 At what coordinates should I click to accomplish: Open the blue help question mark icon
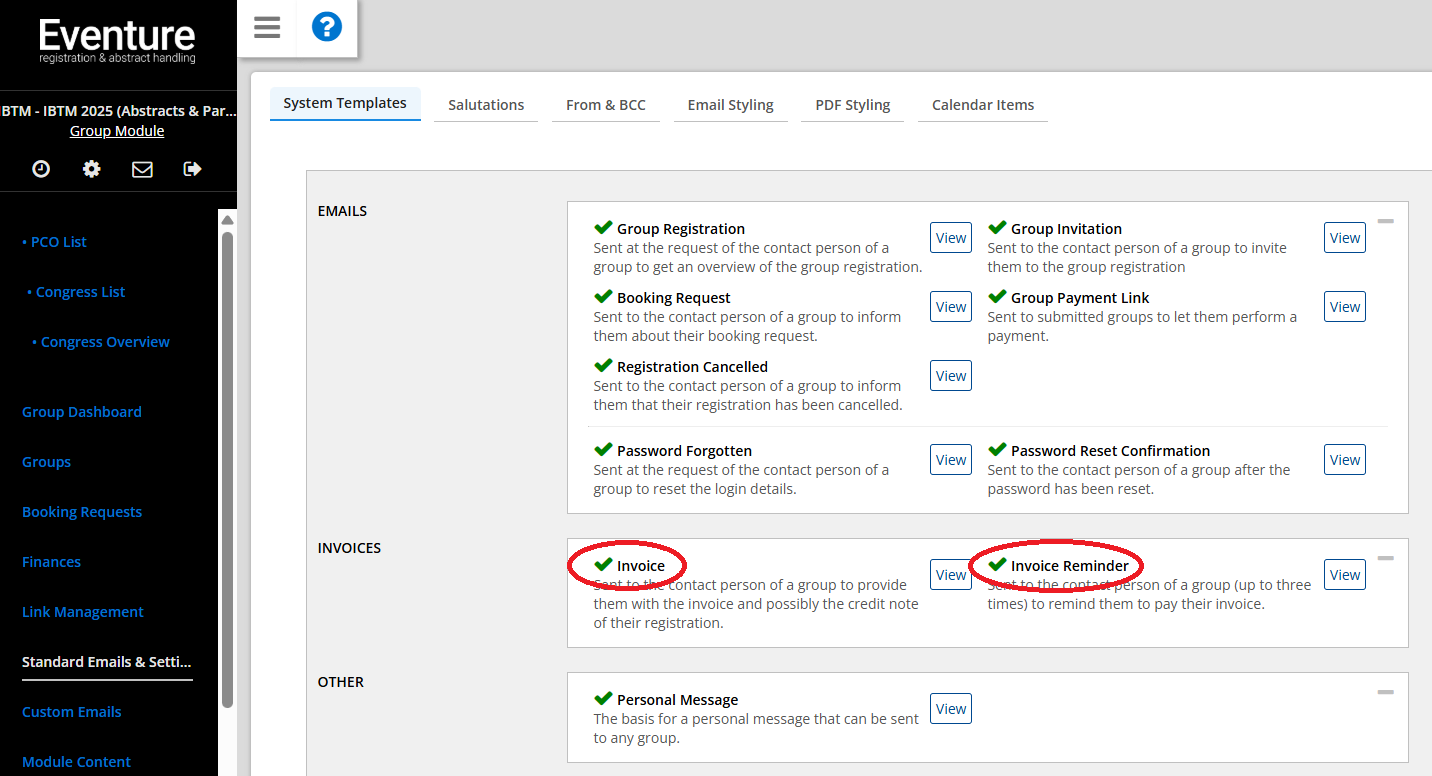click(327, 27)
